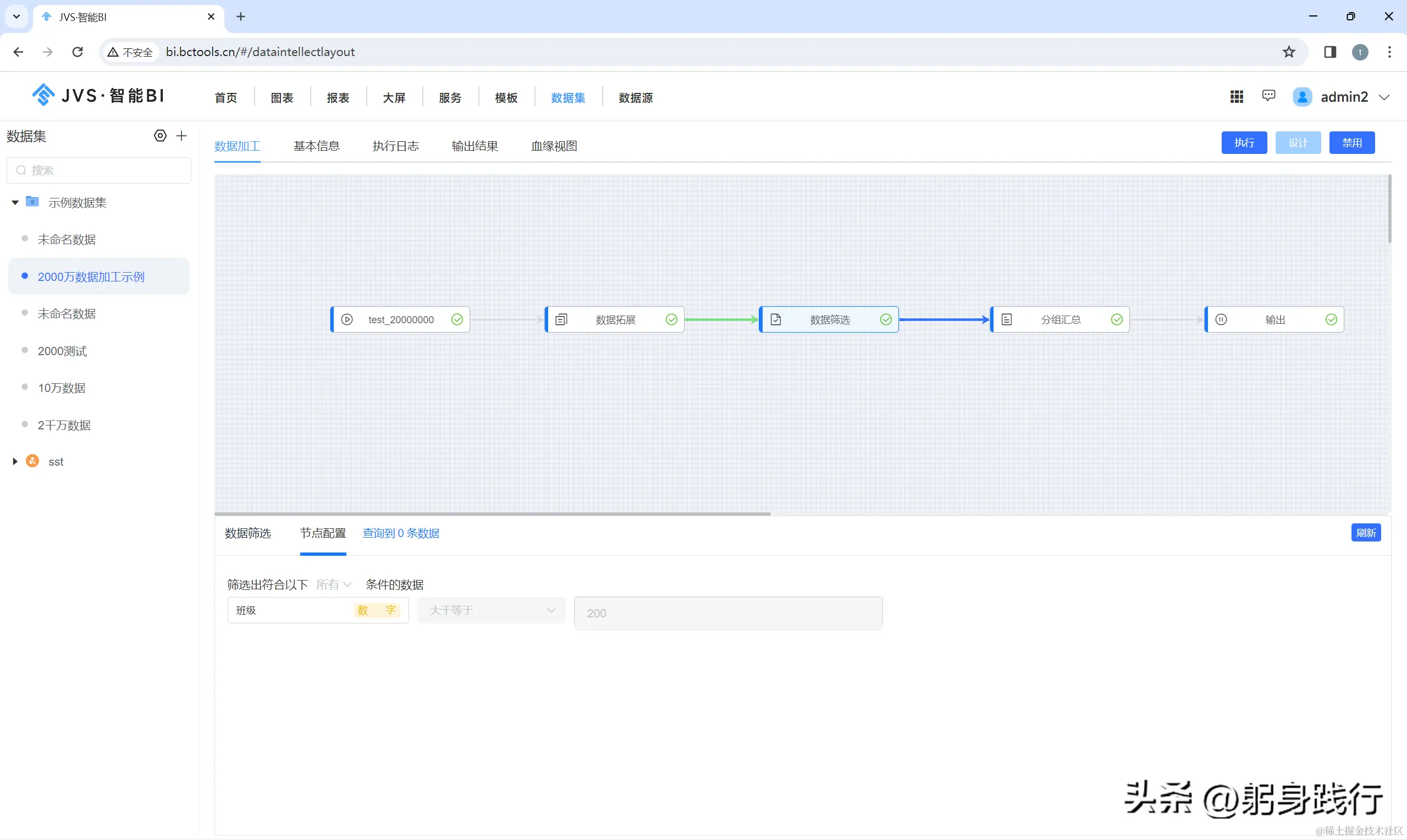Click the plus icon to add dataset
Image resolution: width=1407 pixels, height=840 pixels.
pyautogui.click(x=181, y=136)
